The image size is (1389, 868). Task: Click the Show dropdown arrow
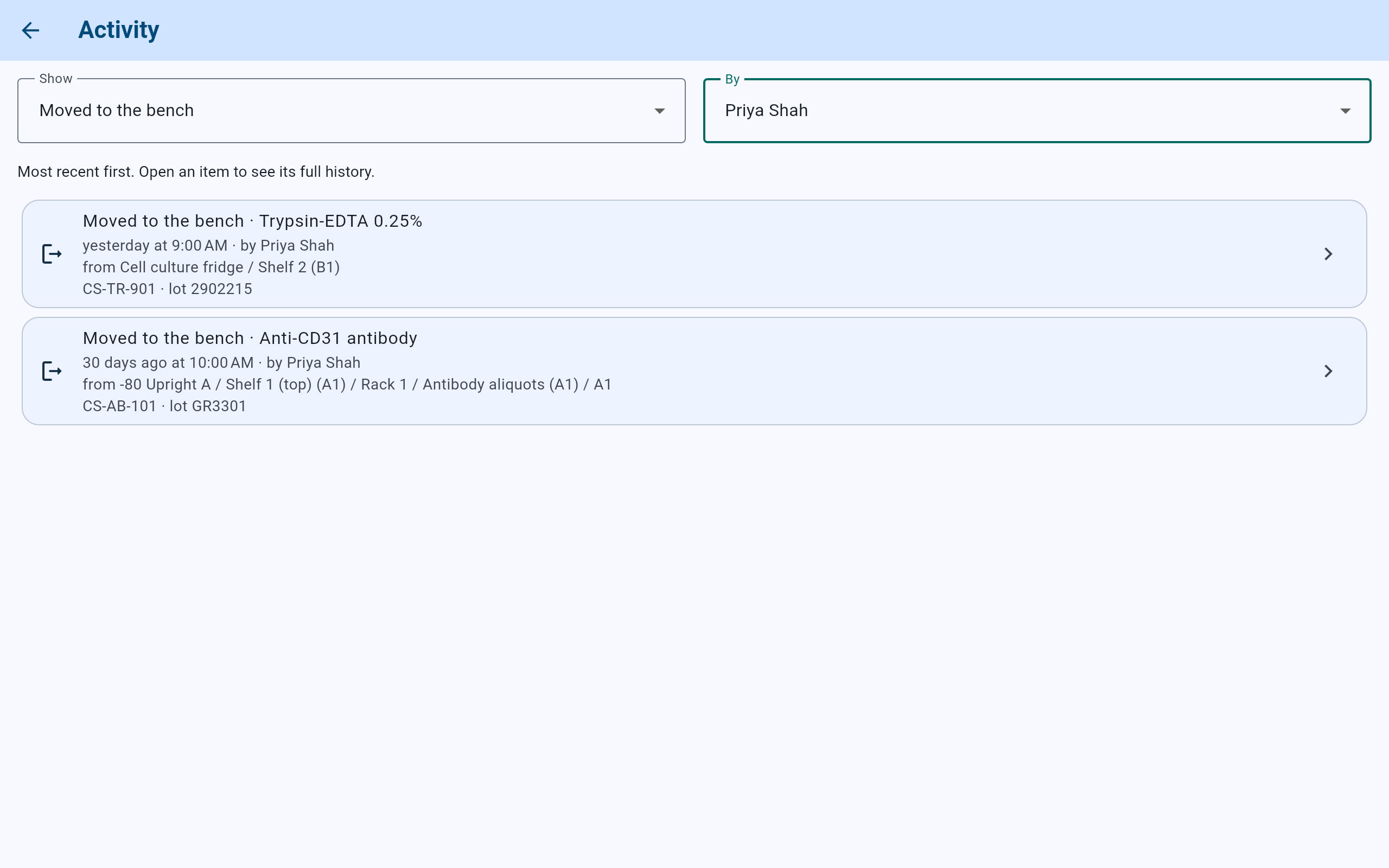click(659, 111)
